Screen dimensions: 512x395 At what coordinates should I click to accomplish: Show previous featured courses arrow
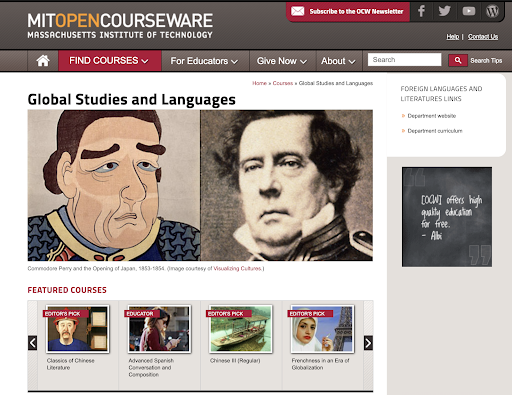click(32, 343)
